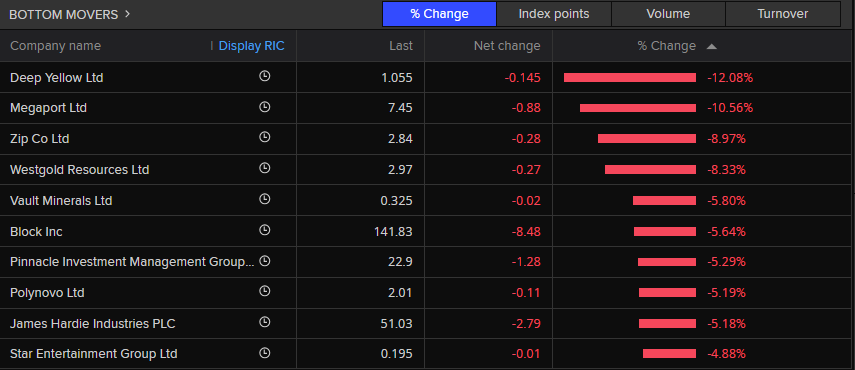Click the clock icon beside Deep Yellow Ltd
The image size is (855, 370).
click(x=264, y=76)
